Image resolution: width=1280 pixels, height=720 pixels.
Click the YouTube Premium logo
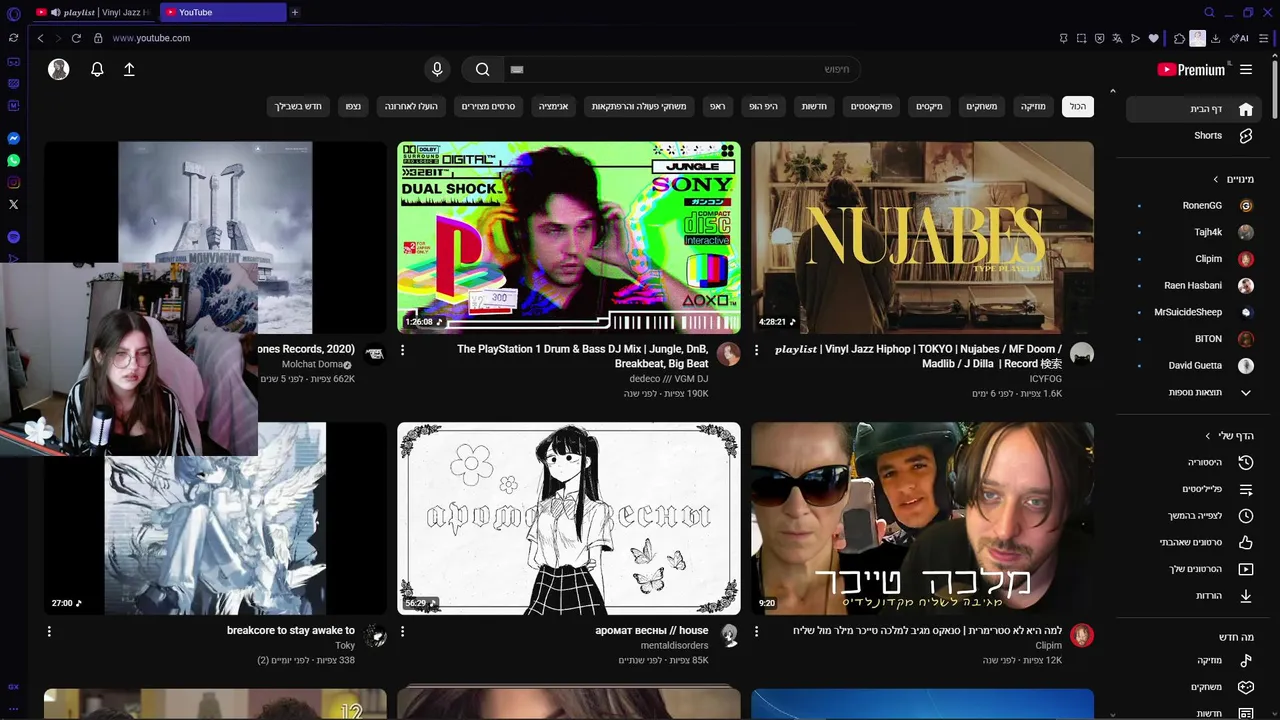point(1191,69)
